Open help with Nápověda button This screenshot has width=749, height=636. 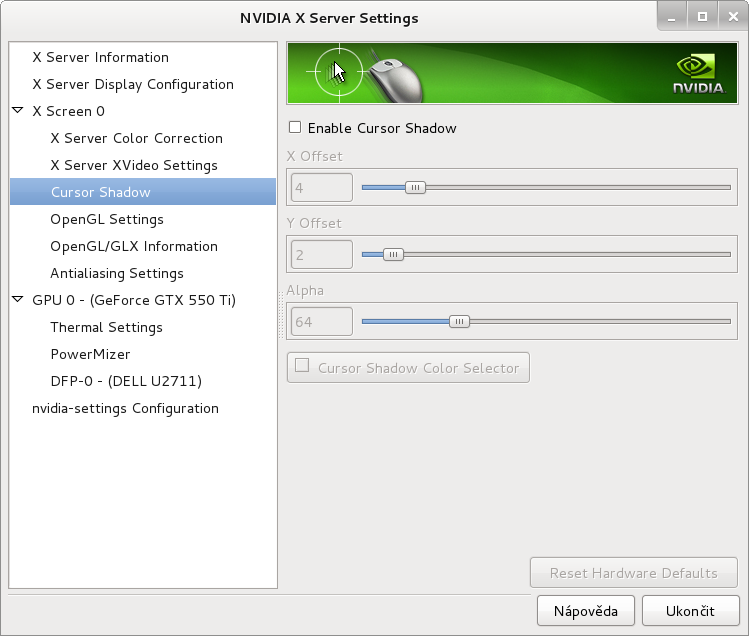586,611
